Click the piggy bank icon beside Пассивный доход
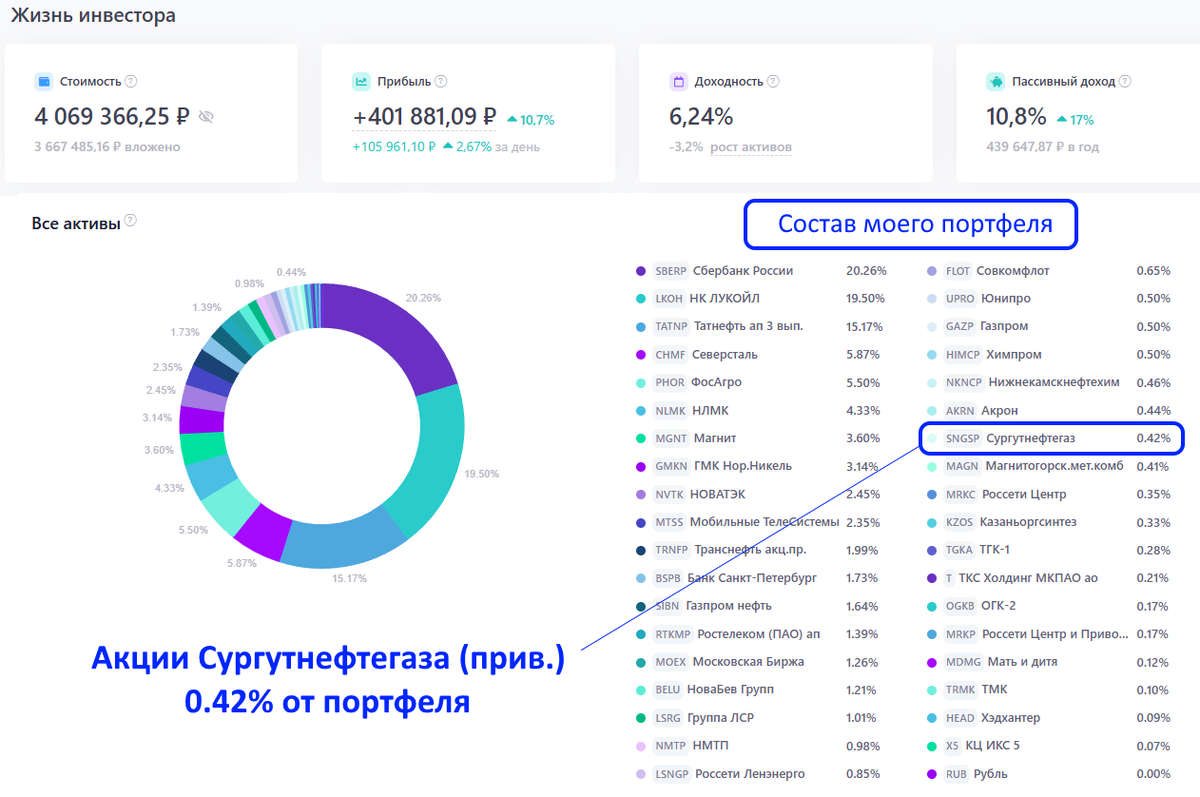The width and height of the screenshot is (1200, 797). click(995, 82)
